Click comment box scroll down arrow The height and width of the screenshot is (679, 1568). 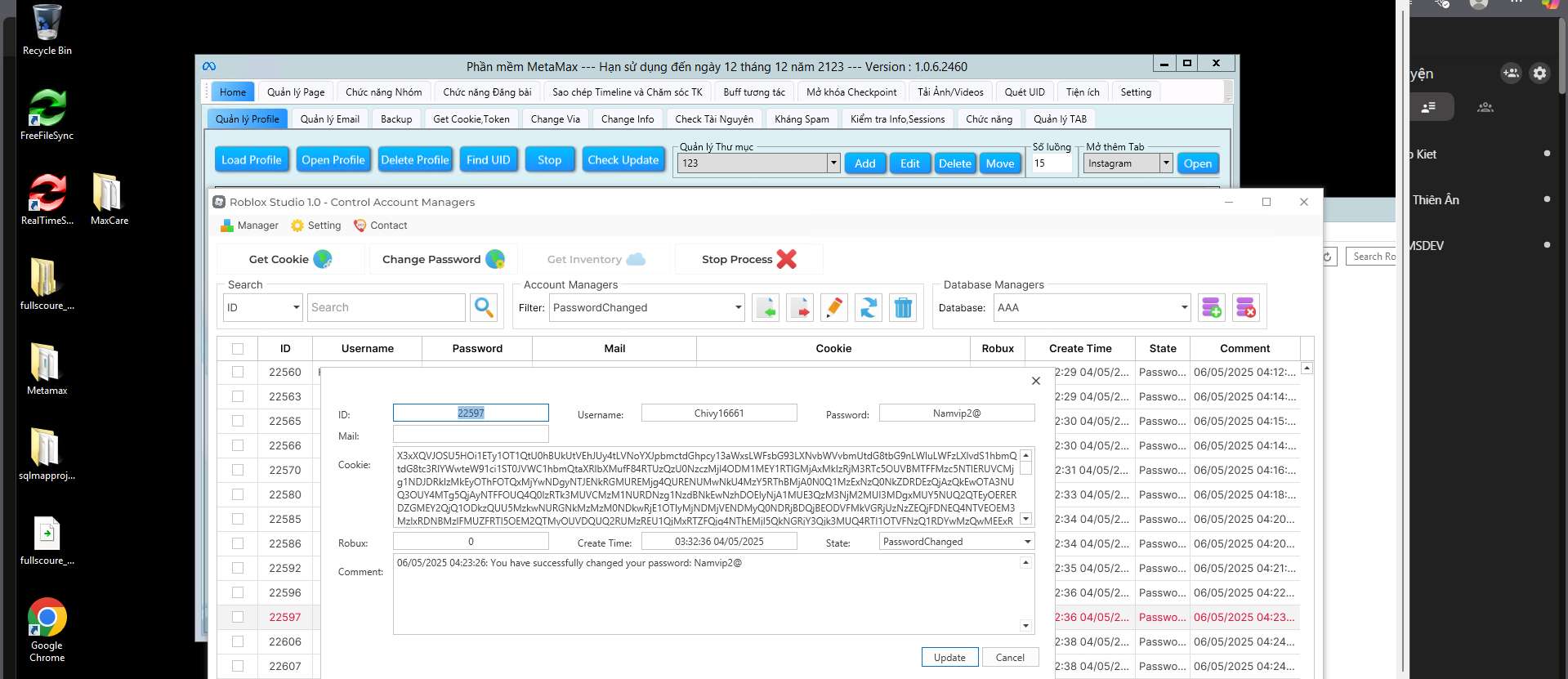pyautogui.click(x=1026, y=627)
